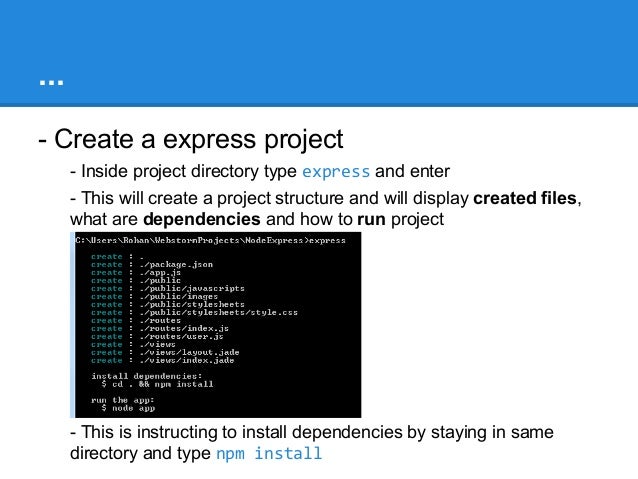The height and width of the screenshot is (479, 638).
Task: Click './public/stylesheets/style.css' terminal line
Action: point(194,313)
